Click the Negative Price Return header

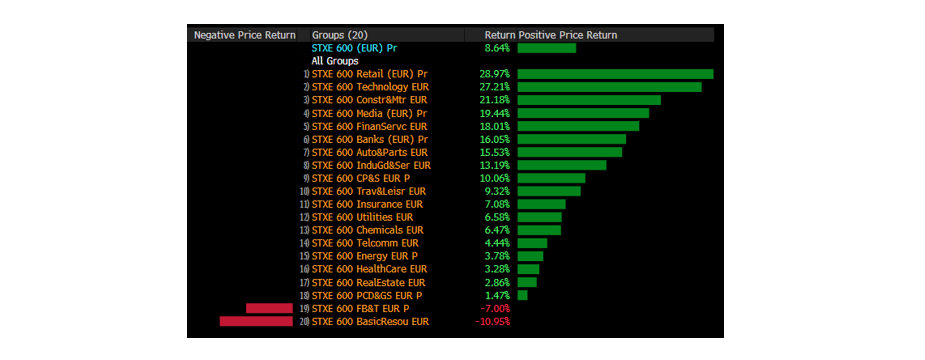[245, 35]
